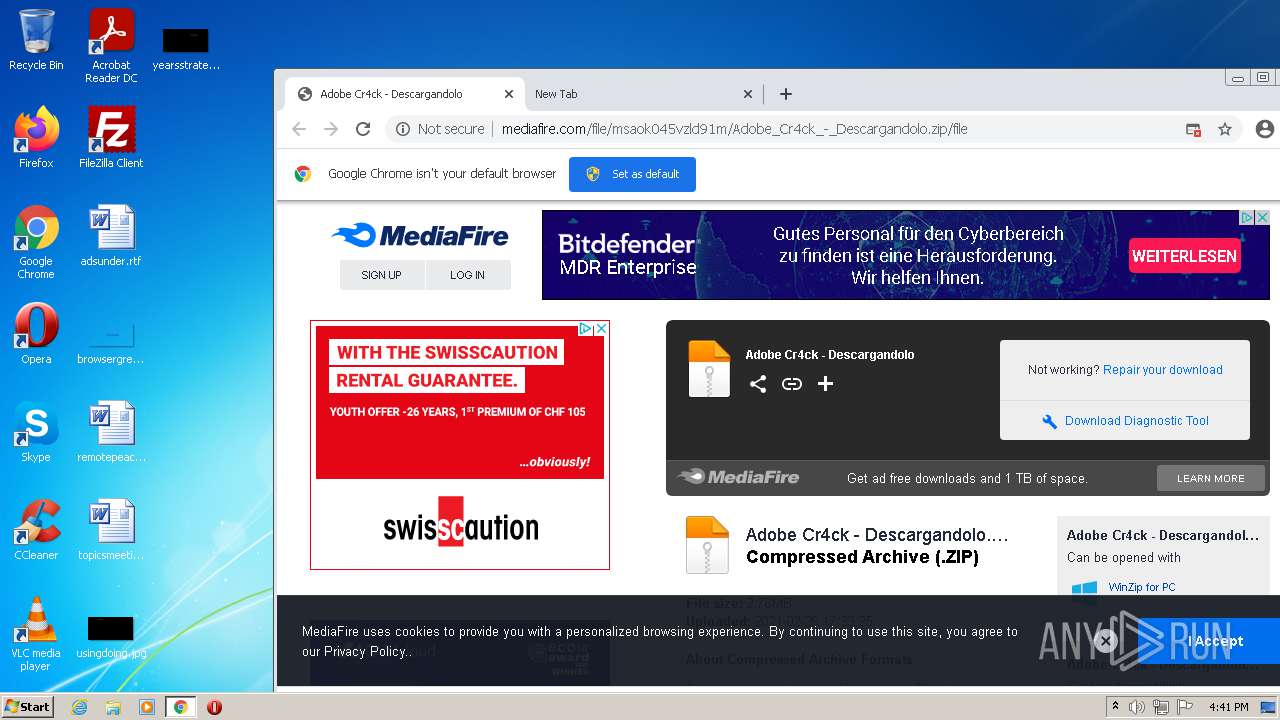Image resolution: width=1280 pixels, height=720 pixels.
Task: Open adsunder.rtf document on desktop
Action: pos(111,236)
